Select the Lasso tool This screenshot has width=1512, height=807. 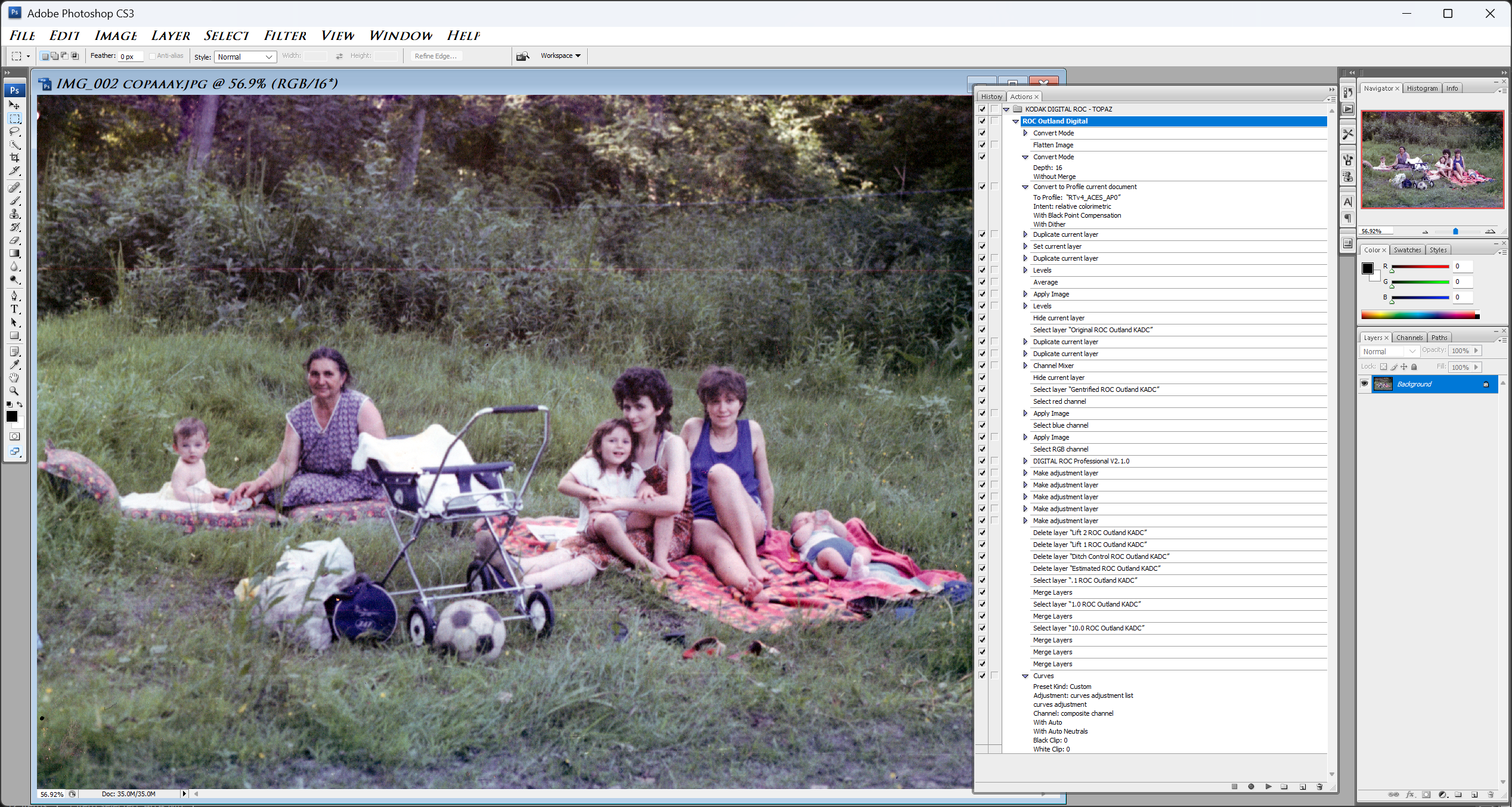pyautogui.click(x=14, y=131)
